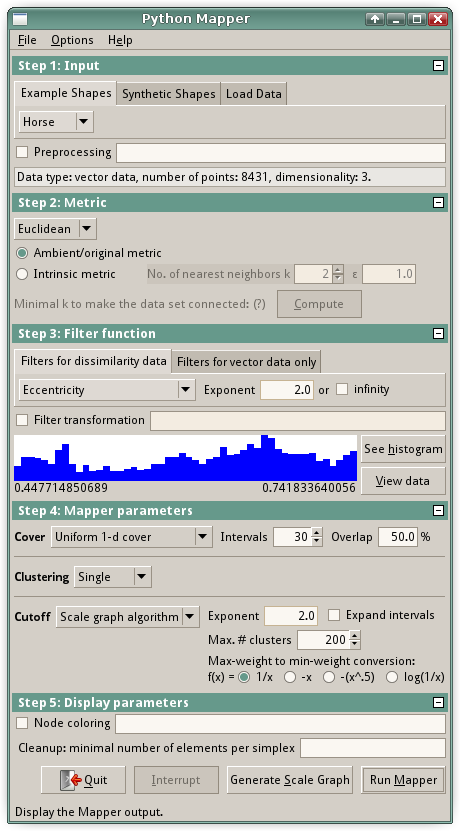
Task: Click the nearest neighbors k spinner arrows
Action: pos(338,274)
